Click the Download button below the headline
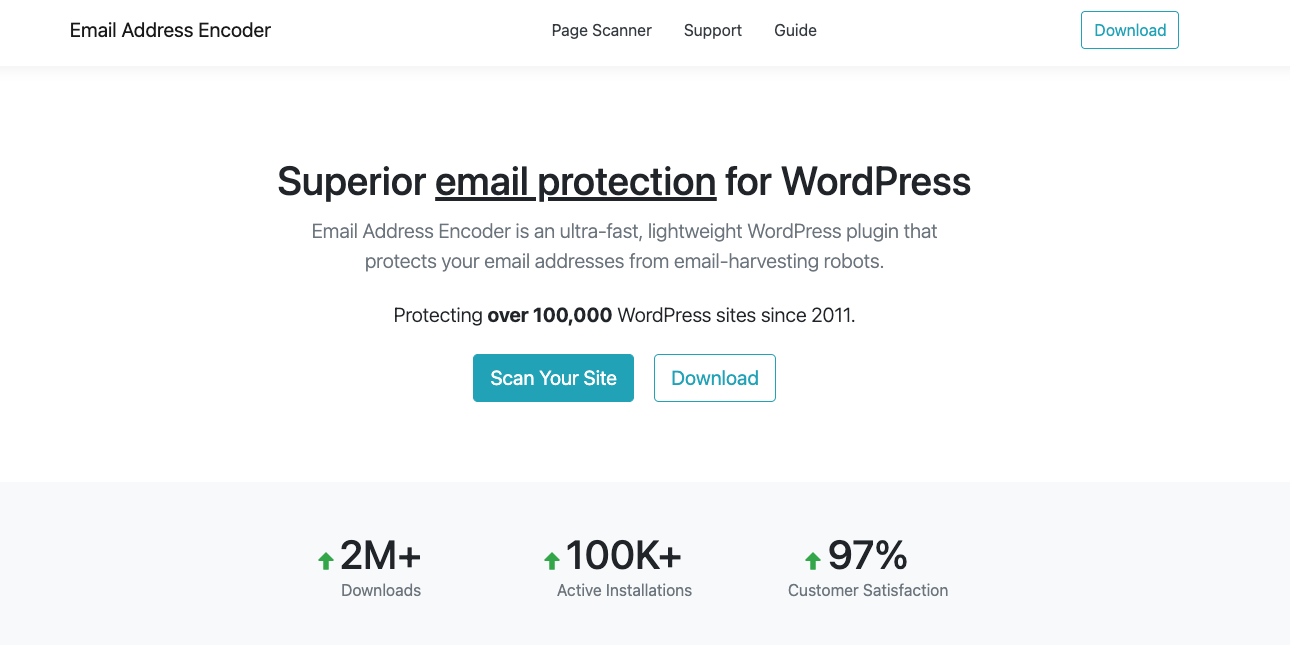Screen dimensions: 1290x645 pyautogui.click(x=715, y=378)
